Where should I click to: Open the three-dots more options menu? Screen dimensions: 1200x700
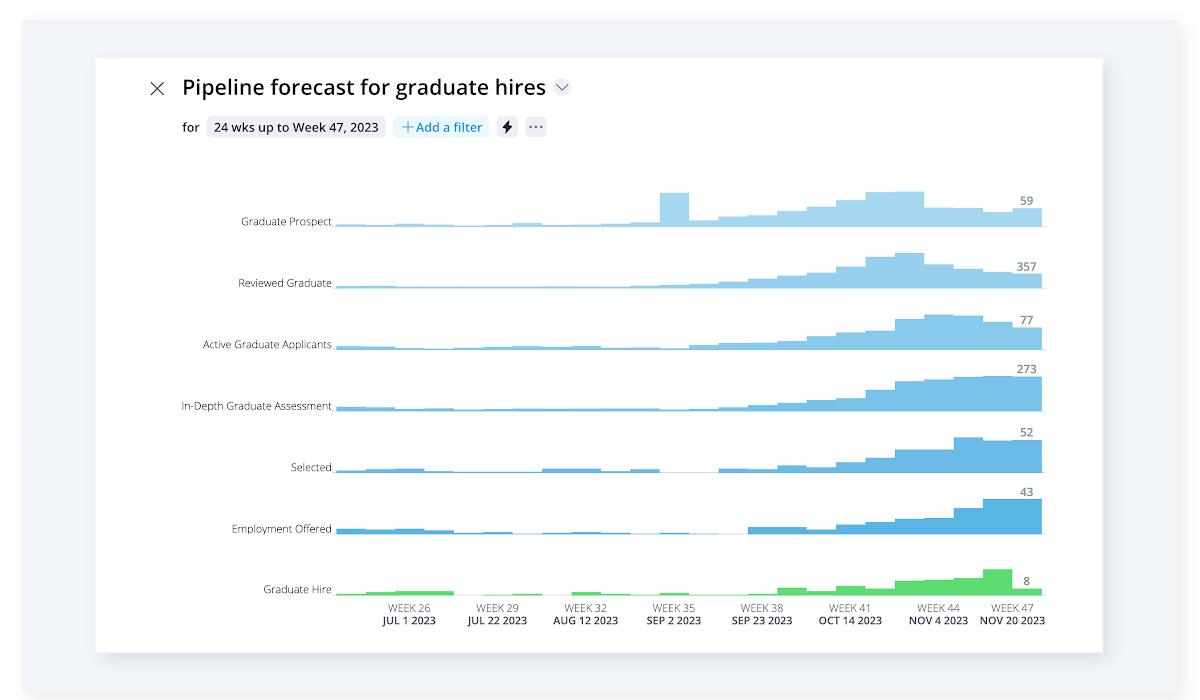(x=536, y=127)
